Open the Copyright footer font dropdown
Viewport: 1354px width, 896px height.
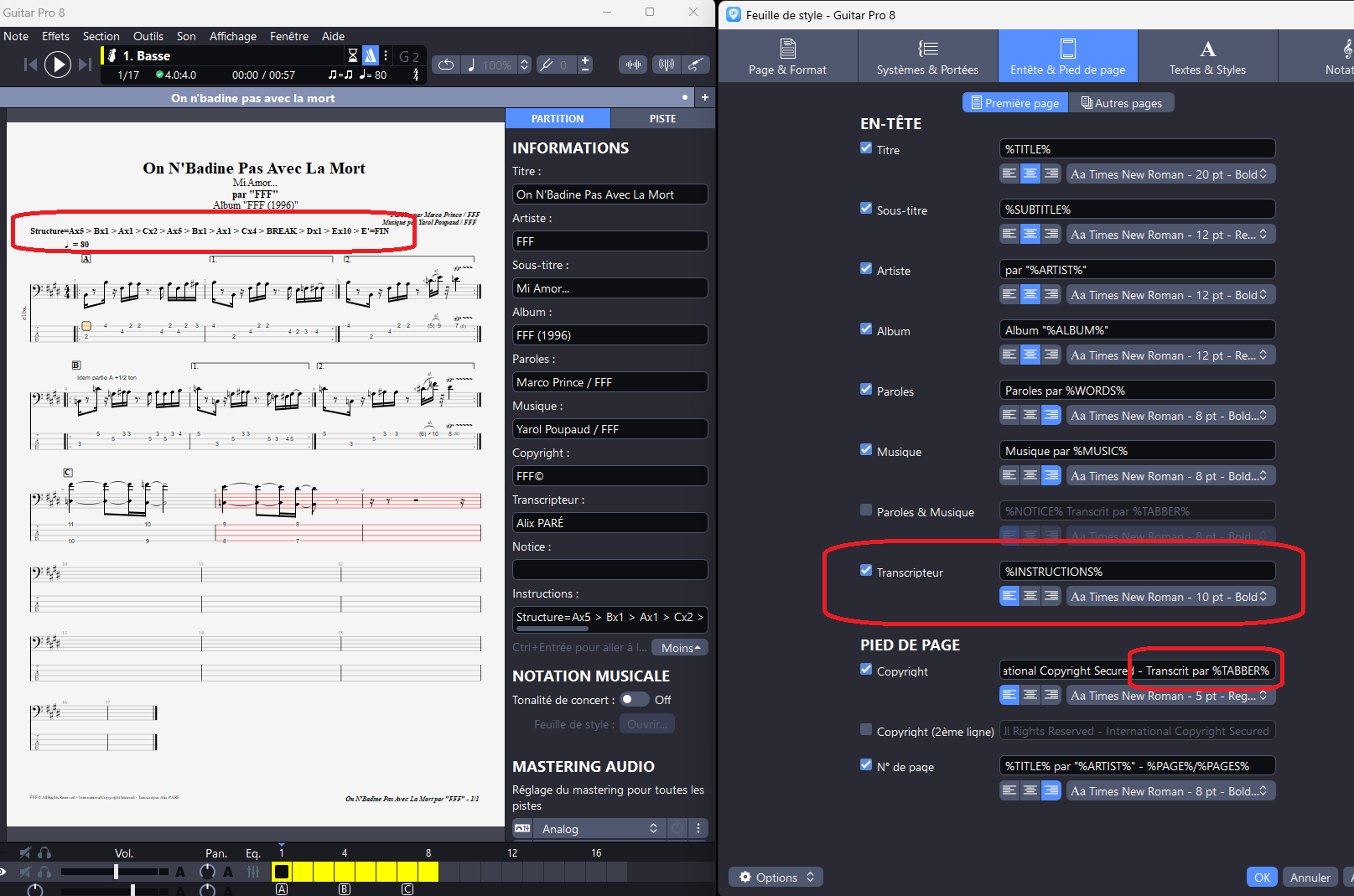pyautogui.click(x=1170, y=695)
